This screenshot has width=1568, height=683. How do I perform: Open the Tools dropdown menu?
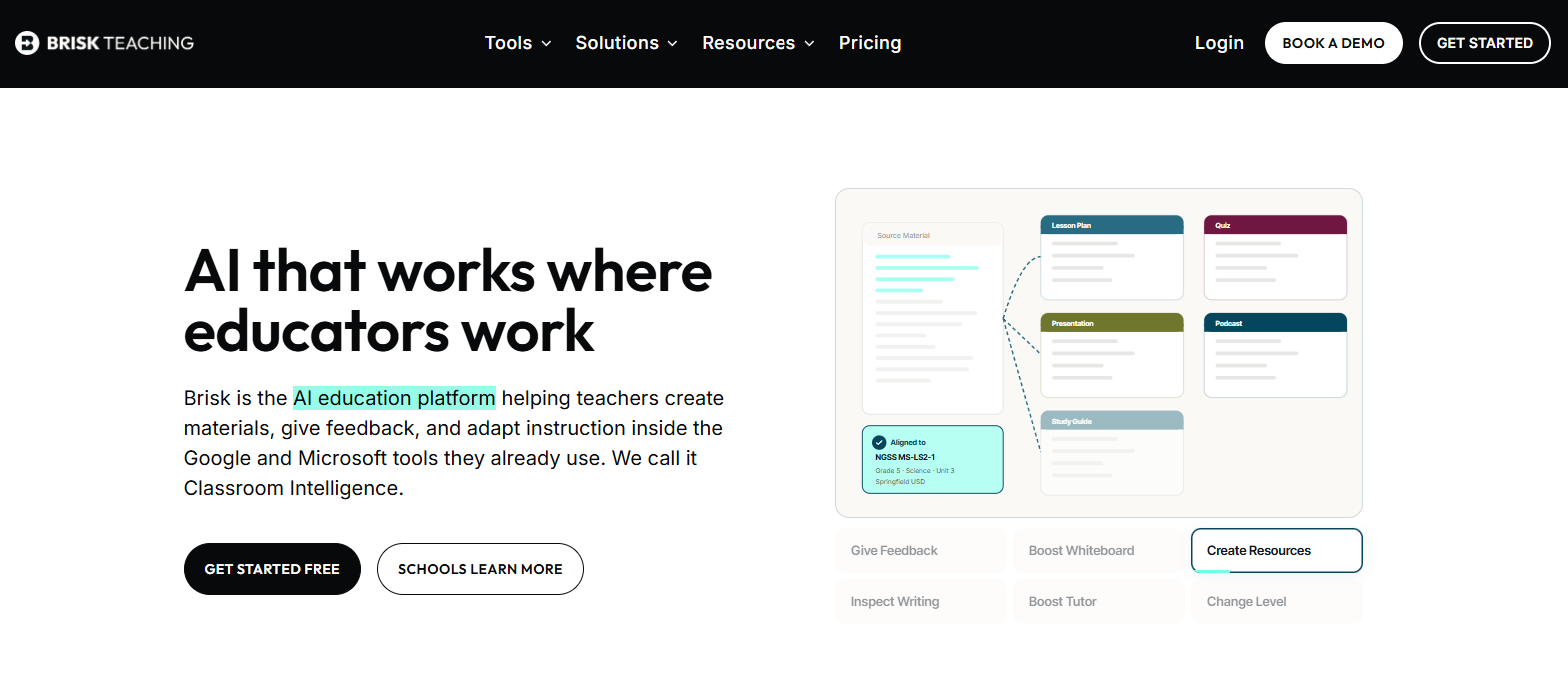coord(518,43)
